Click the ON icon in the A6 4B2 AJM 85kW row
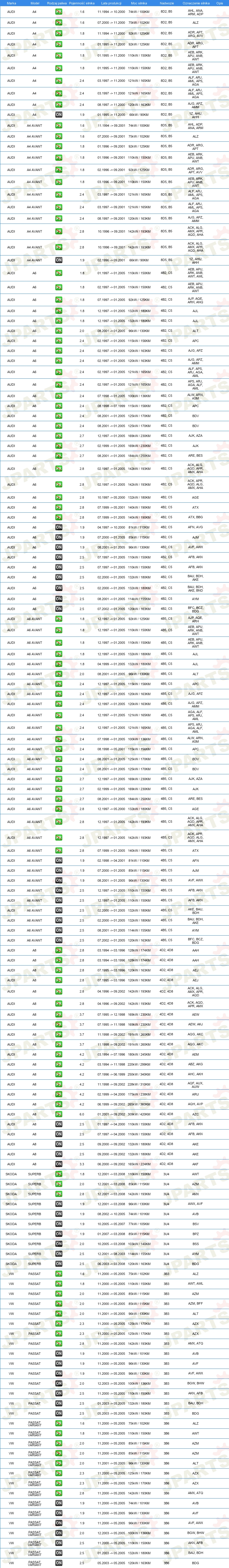Viewport: 229px width, 1568px height. (59, 537)
